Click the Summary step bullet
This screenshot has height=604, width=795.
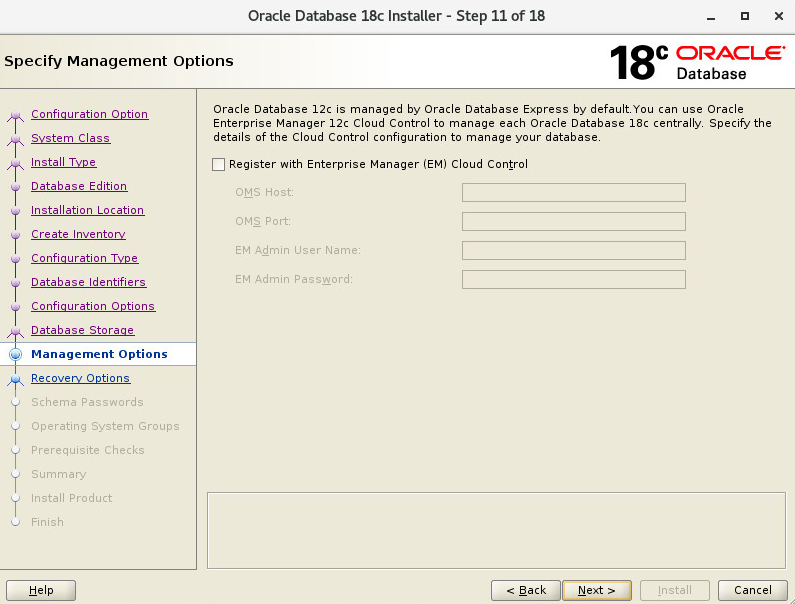point(16,474)
